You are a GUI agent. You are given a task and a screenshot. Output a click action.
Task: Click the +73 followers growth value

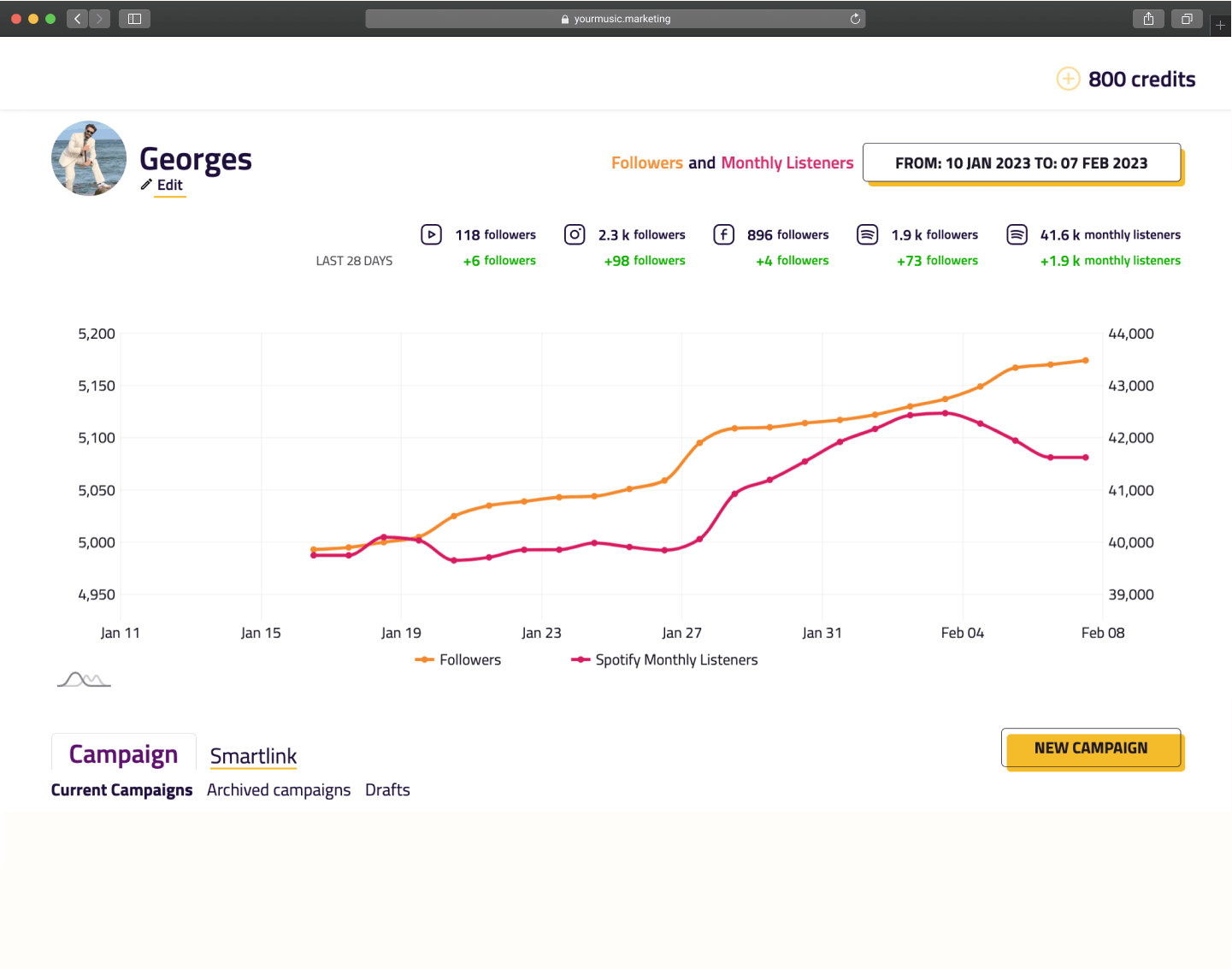(937, 260)
